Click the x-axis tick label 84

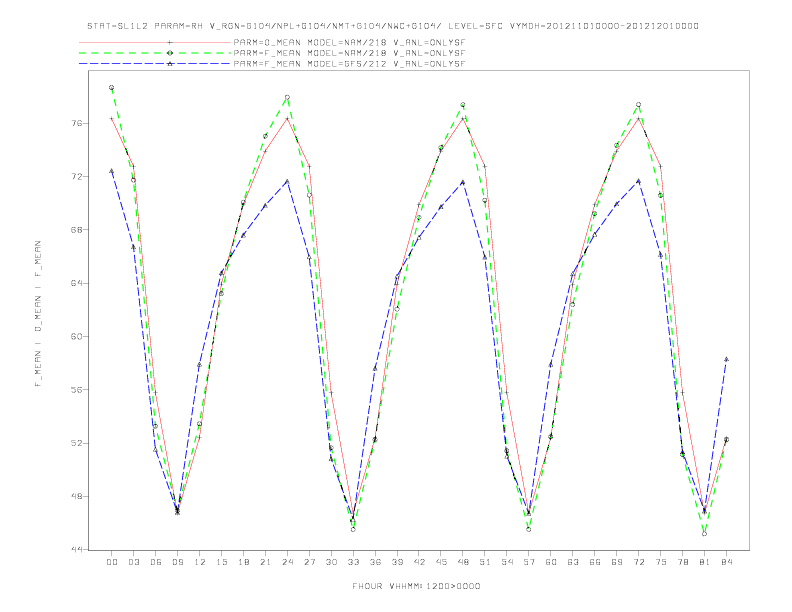coord(726,562)
